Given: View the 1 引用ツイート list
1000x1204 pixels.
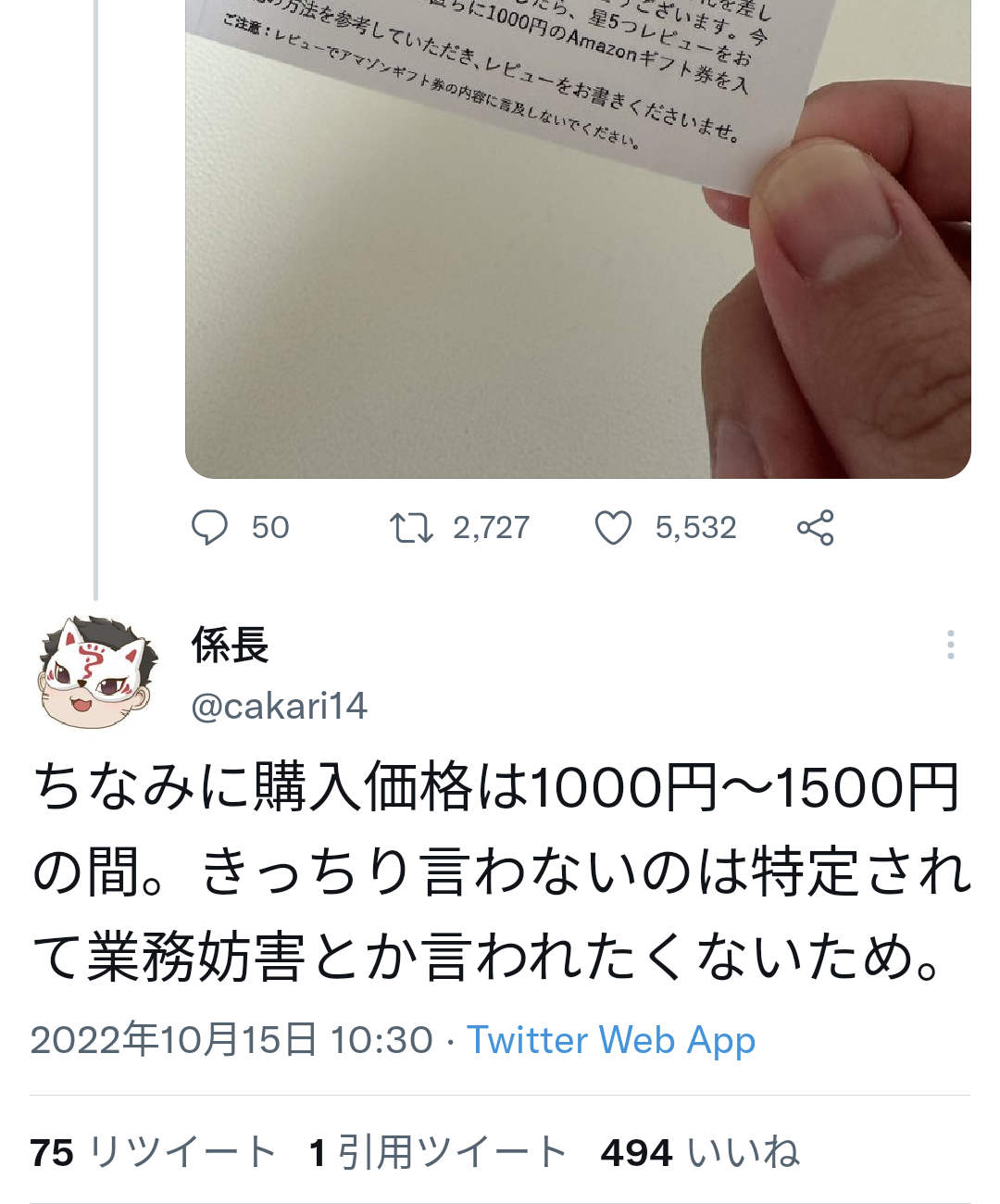Looking at the screenshot, I should pos(438,1153).
